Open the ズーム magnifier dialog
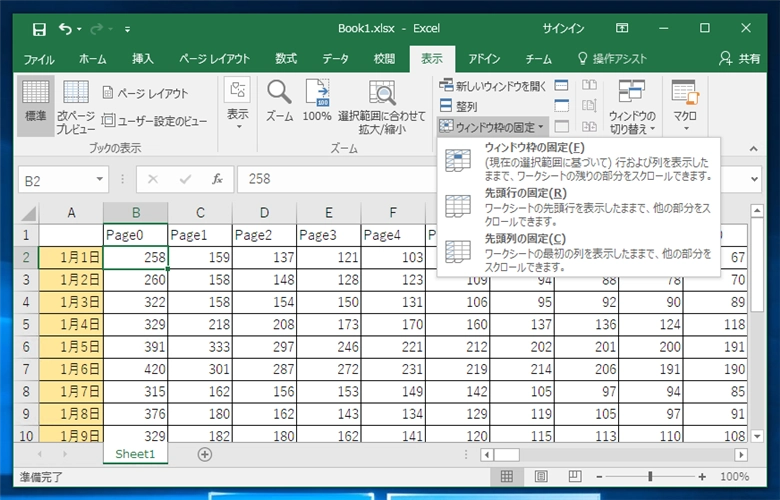The width and height of the screenshot is (780, 500). (279, 101)
